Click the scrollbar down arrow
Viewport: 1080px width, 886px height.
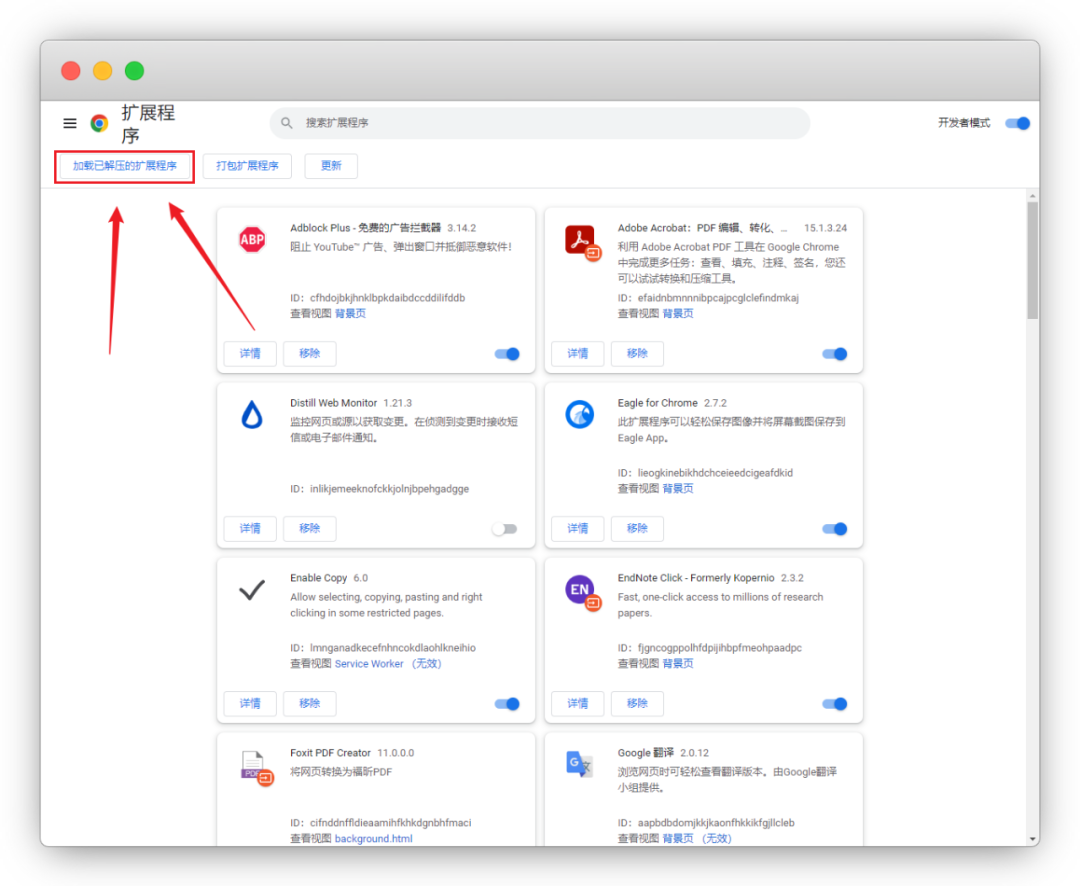point(1032,839)
